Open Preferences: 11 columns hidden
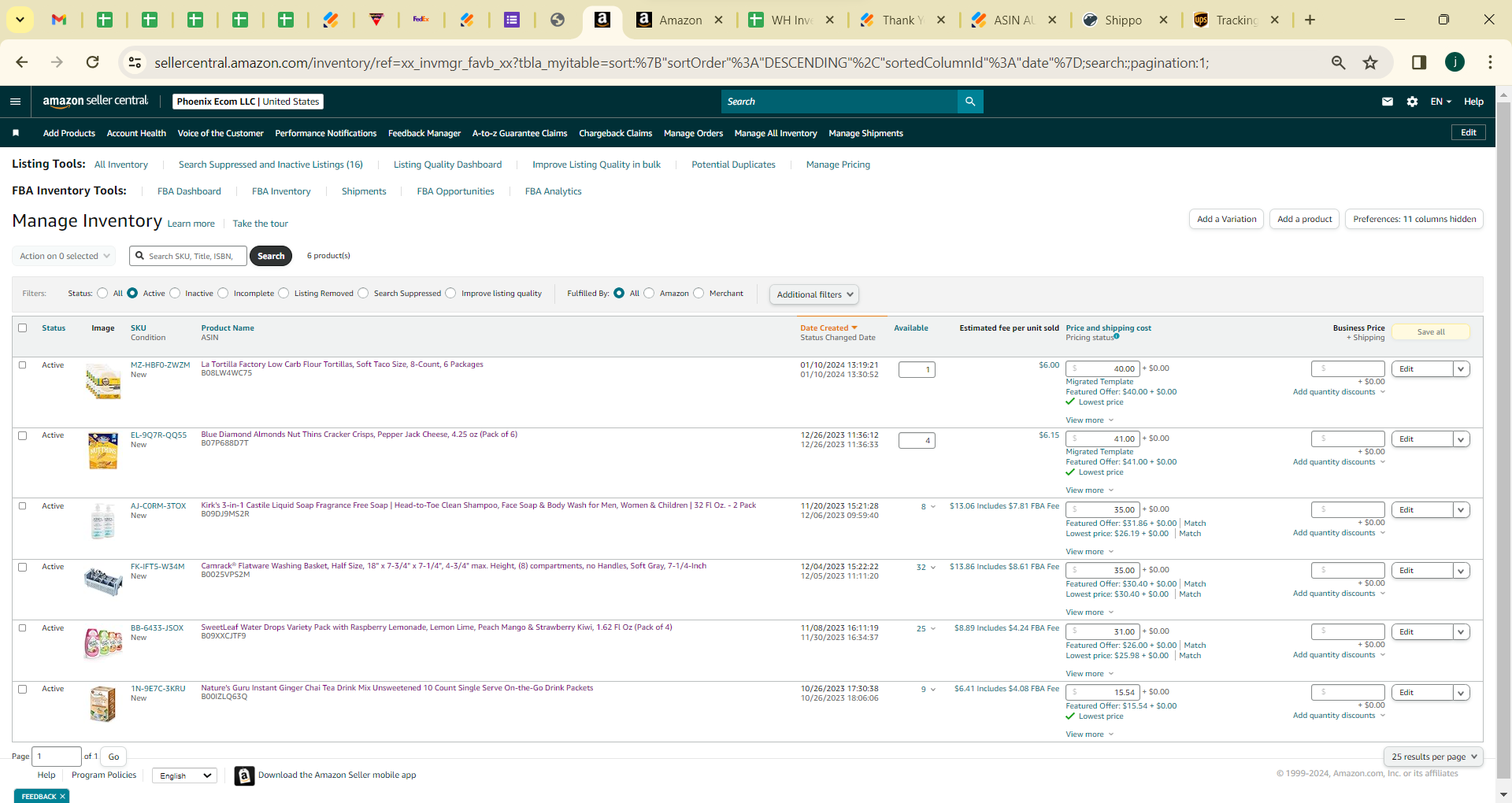Image resolution: width=1512 pixels, height=803 pixels. point(1414,219)
